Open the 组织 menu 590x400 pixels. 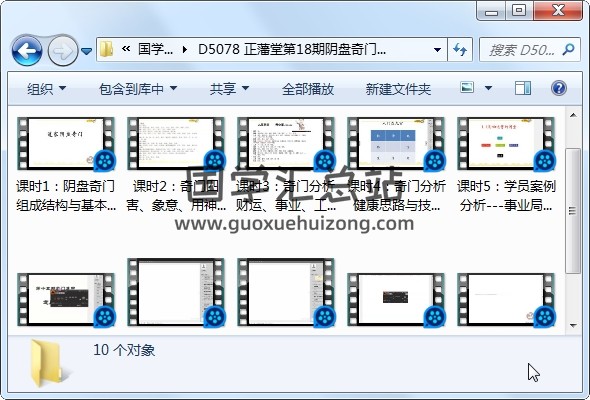[46, 89]
